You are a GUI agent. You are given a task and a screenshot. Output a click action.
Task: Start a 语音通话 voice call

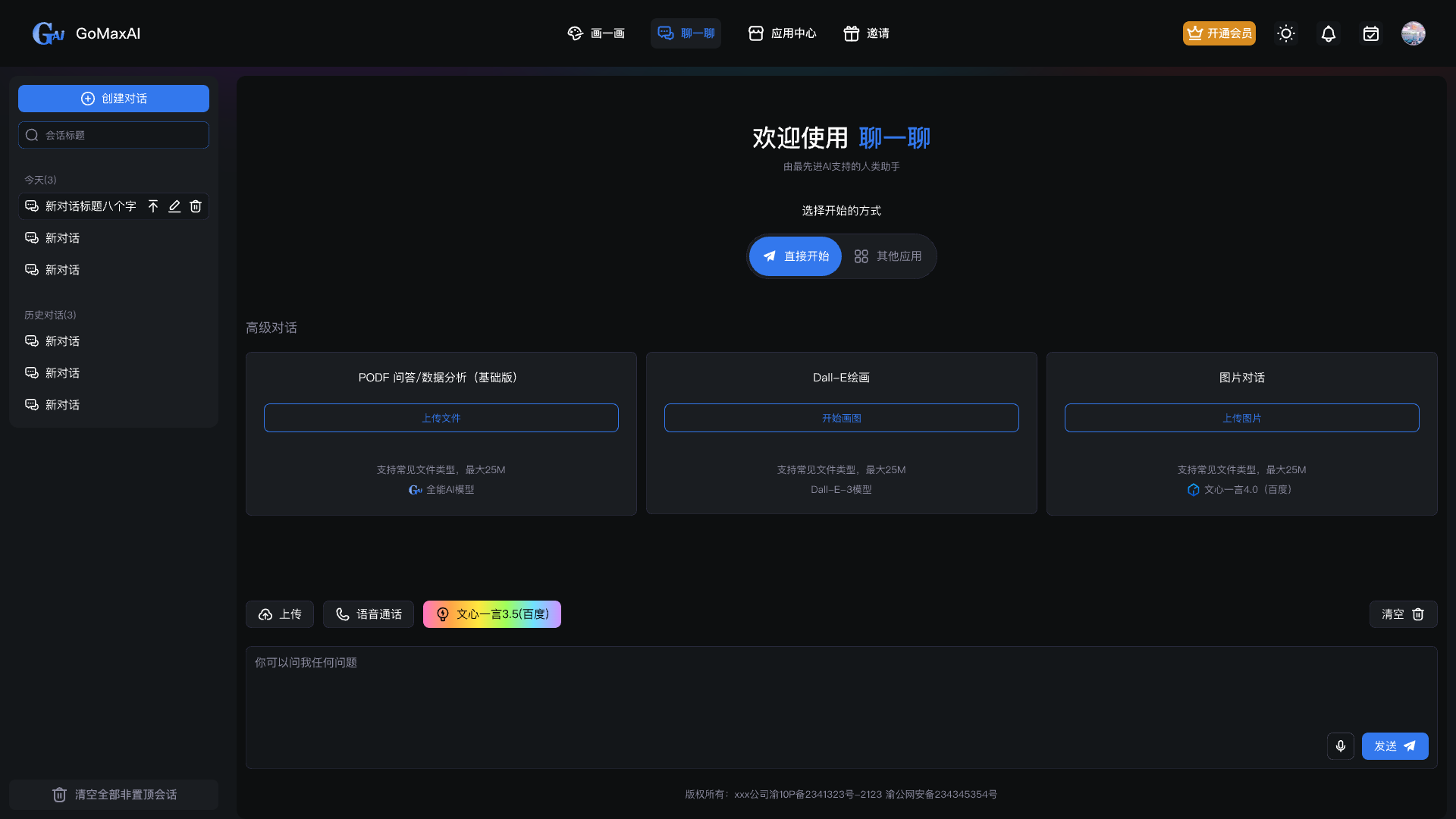click(x=369, y=614)
